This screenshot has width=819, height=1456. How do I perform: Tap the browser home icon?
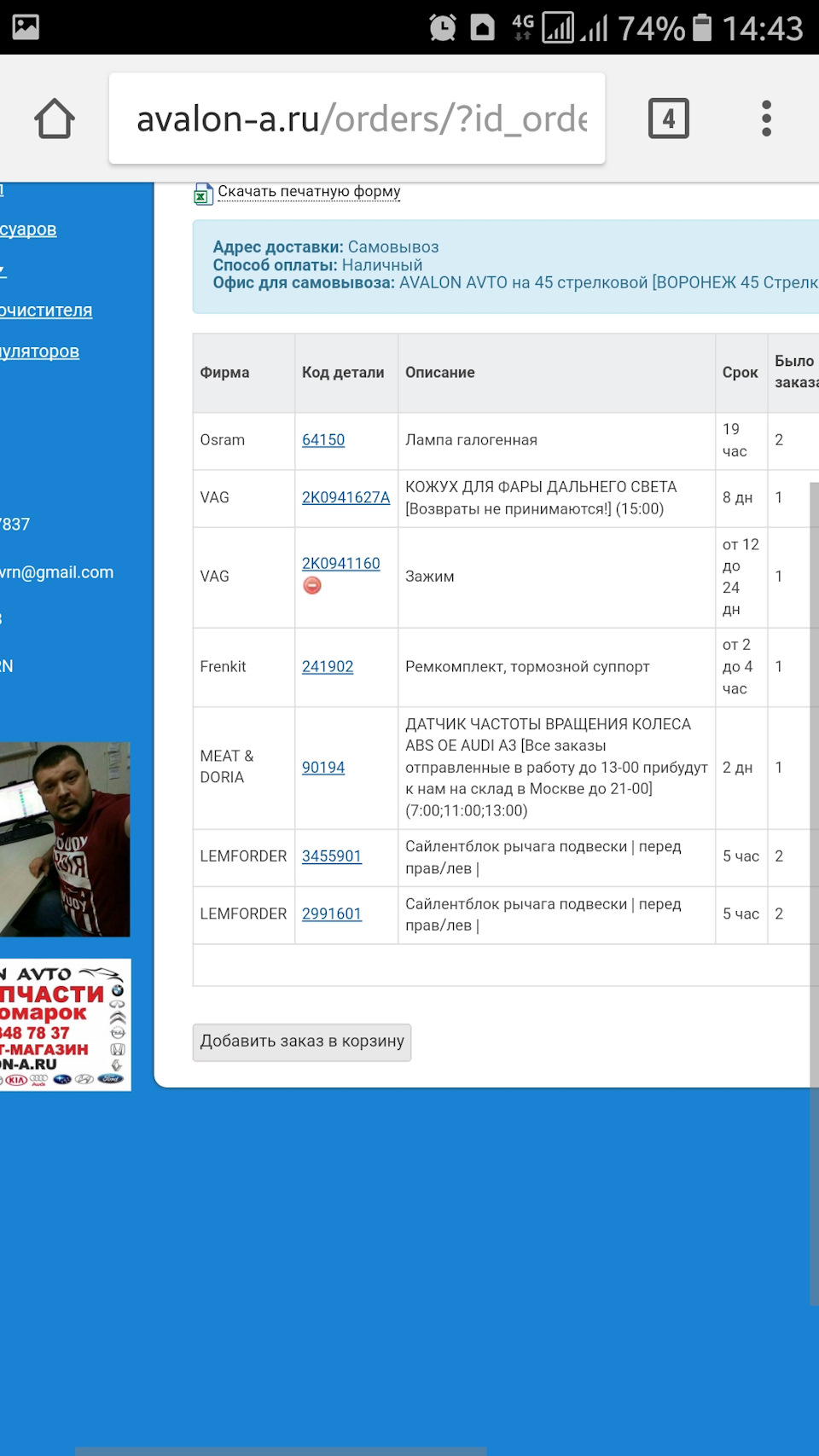click(x=55, y=119)
